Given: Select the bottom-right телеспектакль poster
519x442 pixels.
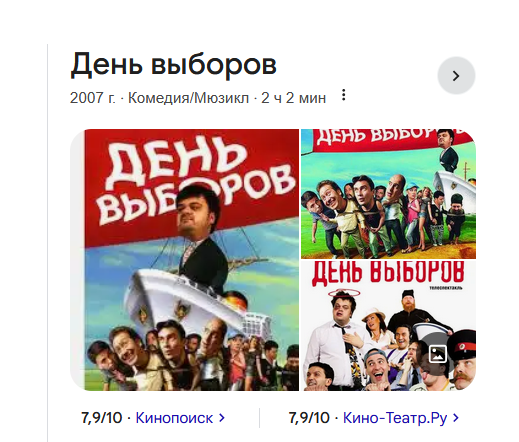Looking at the screenshot, I should (x=388, y=326).
